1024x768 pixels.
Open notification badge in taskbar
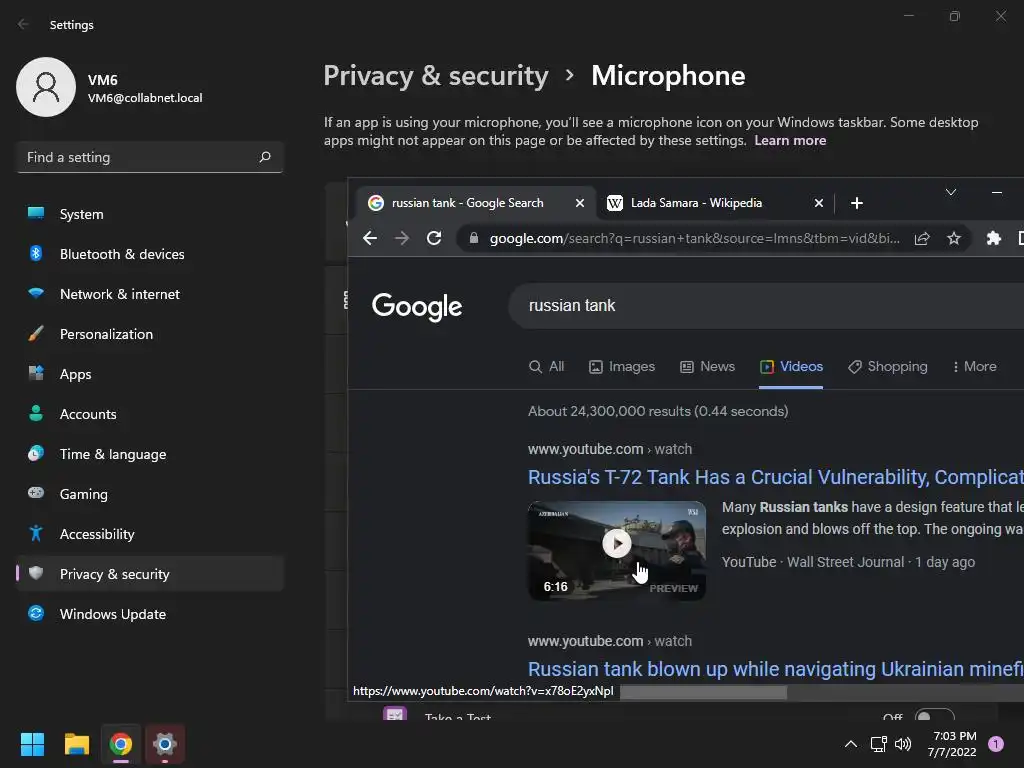(x=996, y=744)
